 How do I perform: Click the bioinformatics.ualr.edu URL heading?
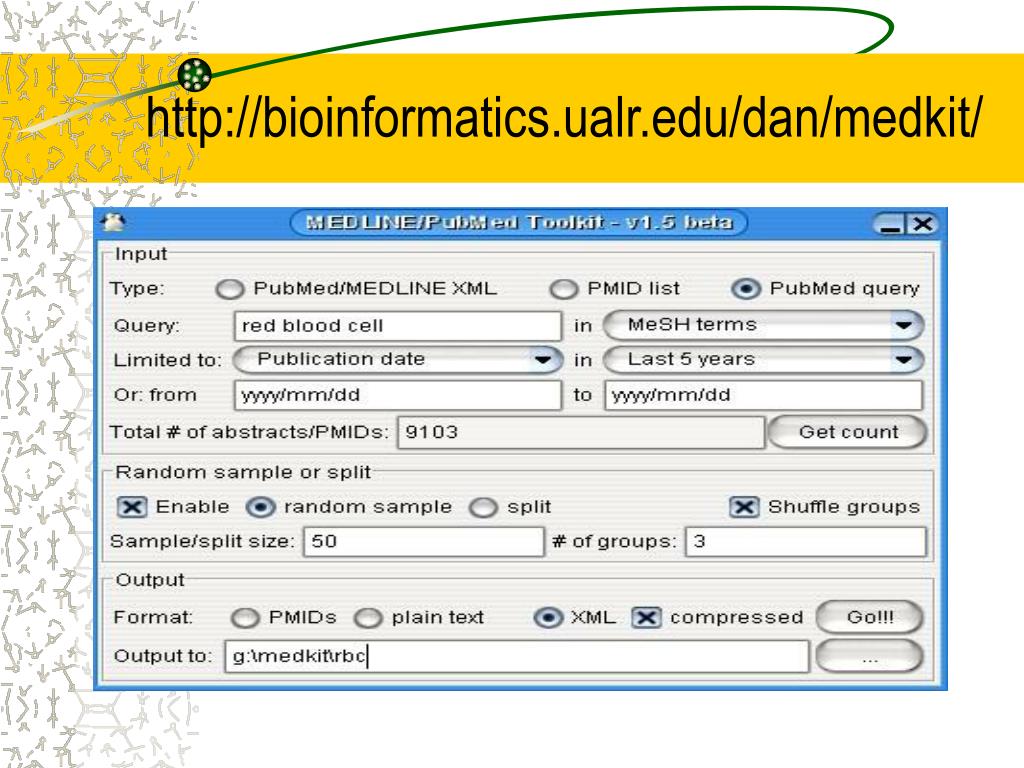pos(564,118)
